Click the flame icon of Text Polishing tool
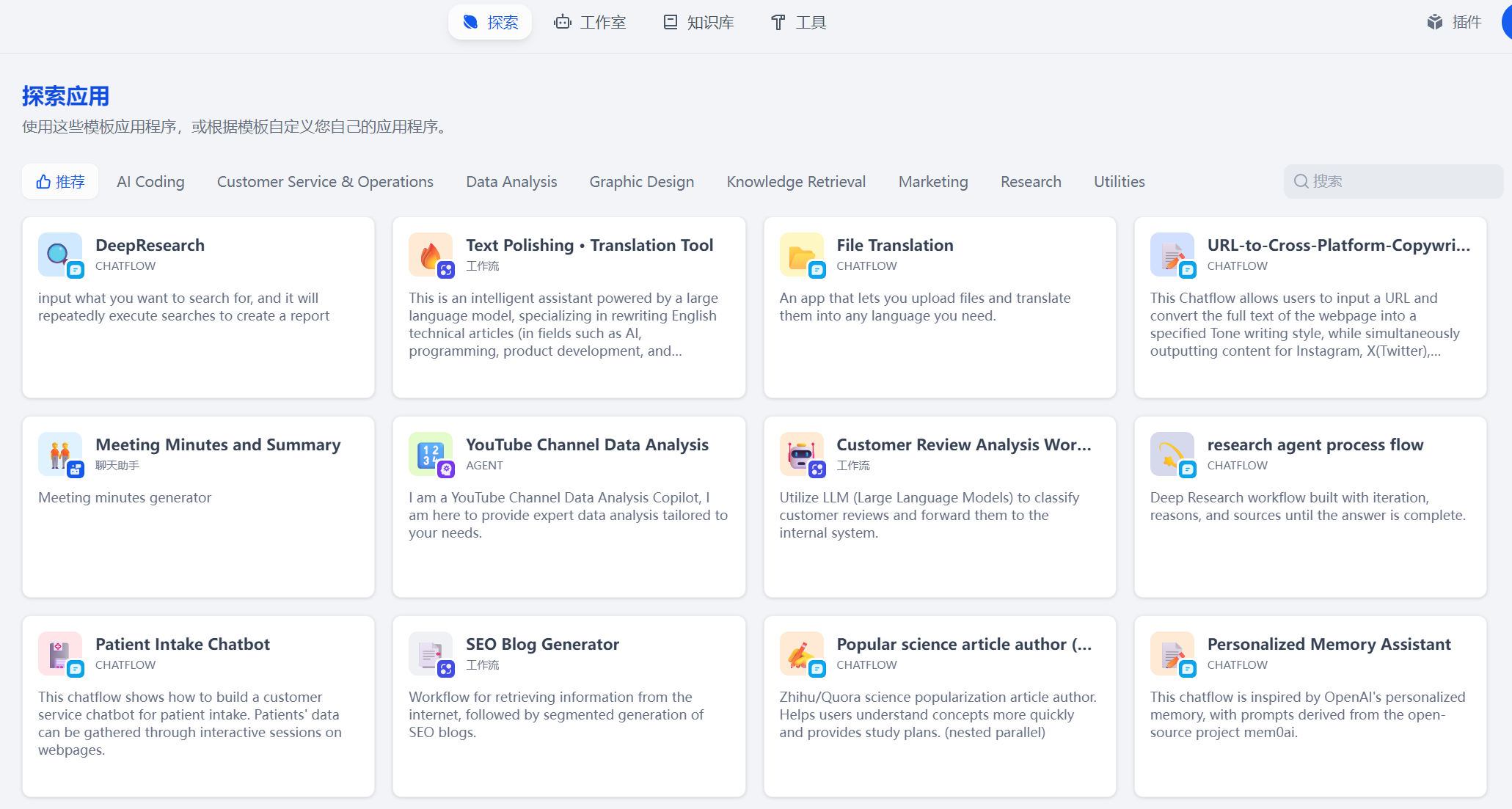Screen dimensions: 1512x809 pyautogui.click(x=430, y=255)
